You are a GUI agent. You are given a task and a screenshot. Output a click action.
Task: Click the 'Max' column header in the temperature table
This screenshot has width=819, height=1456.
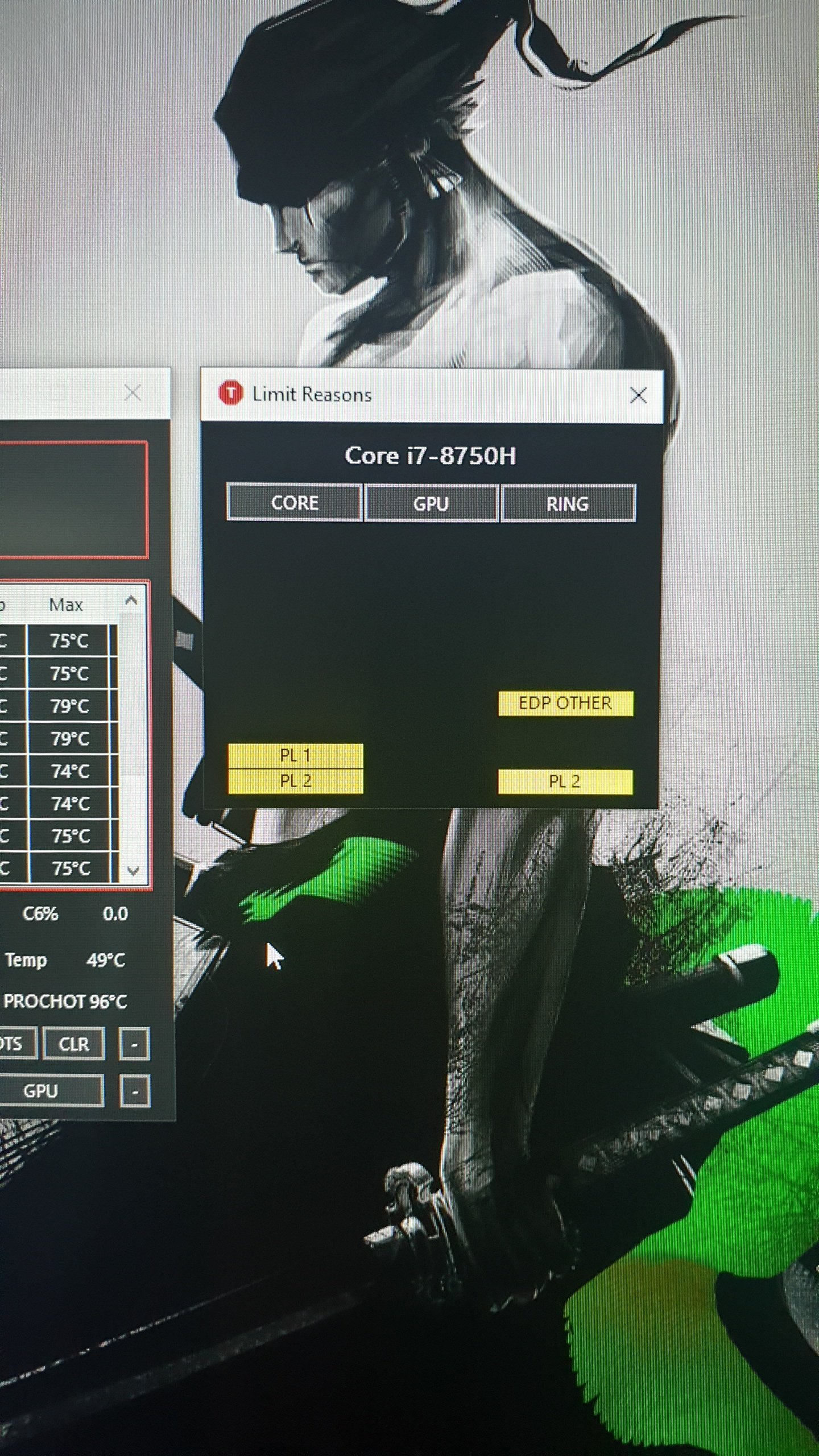[x=66, y=605]
